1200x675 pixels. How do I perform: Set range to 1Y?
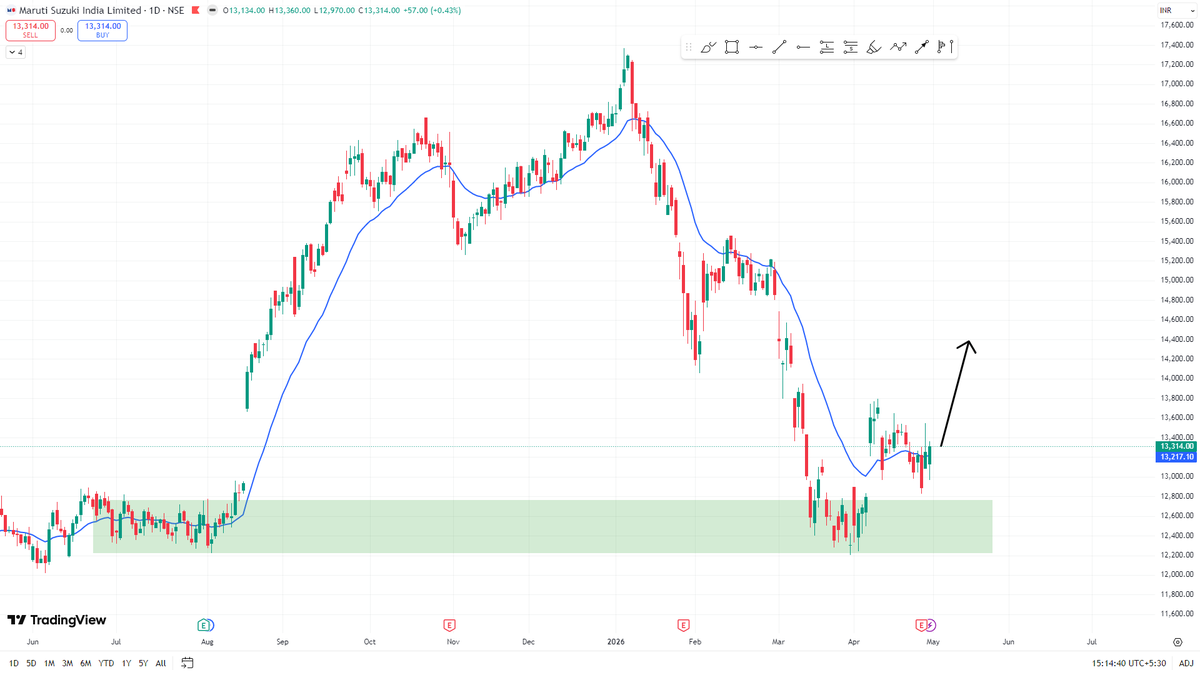coord(126,663)
